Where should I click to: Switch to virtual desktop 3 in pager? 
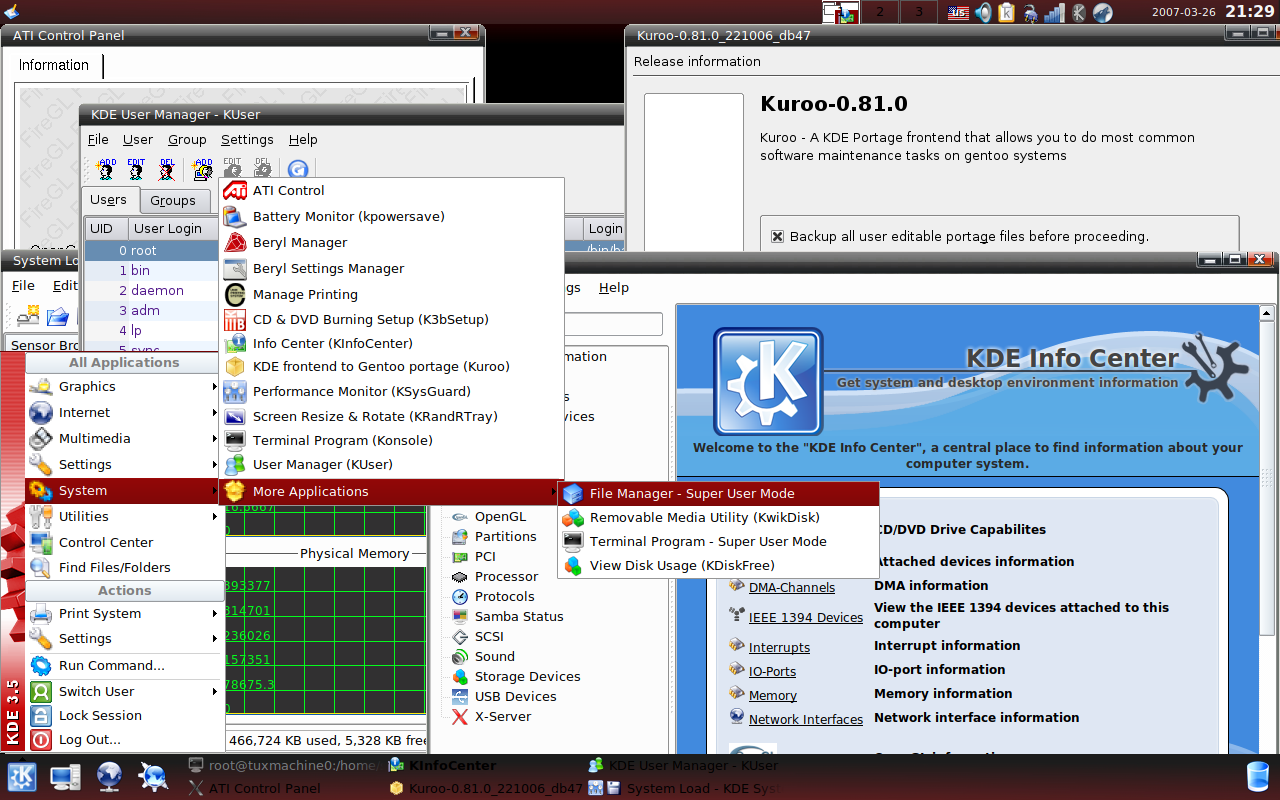click(x=919, y=12)
